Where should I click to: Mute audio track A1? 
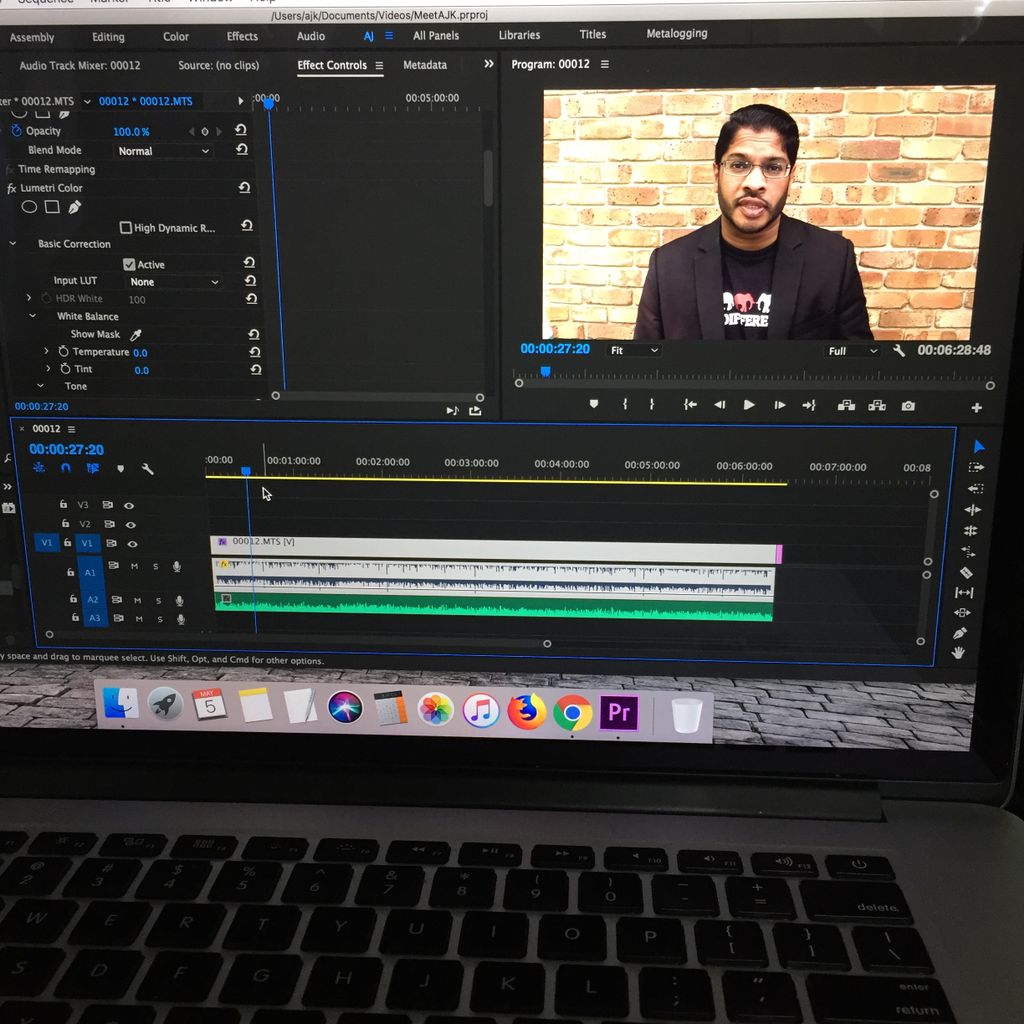coord(135,566)
